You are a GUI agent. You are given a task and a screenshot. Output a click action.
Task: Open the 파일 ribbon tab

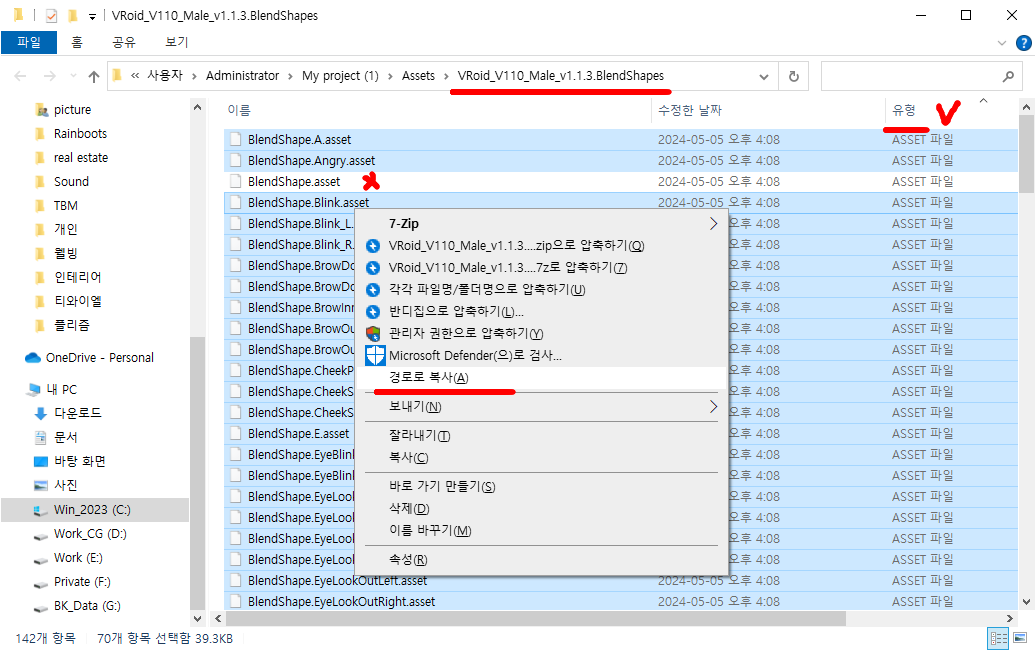[29, 42]
